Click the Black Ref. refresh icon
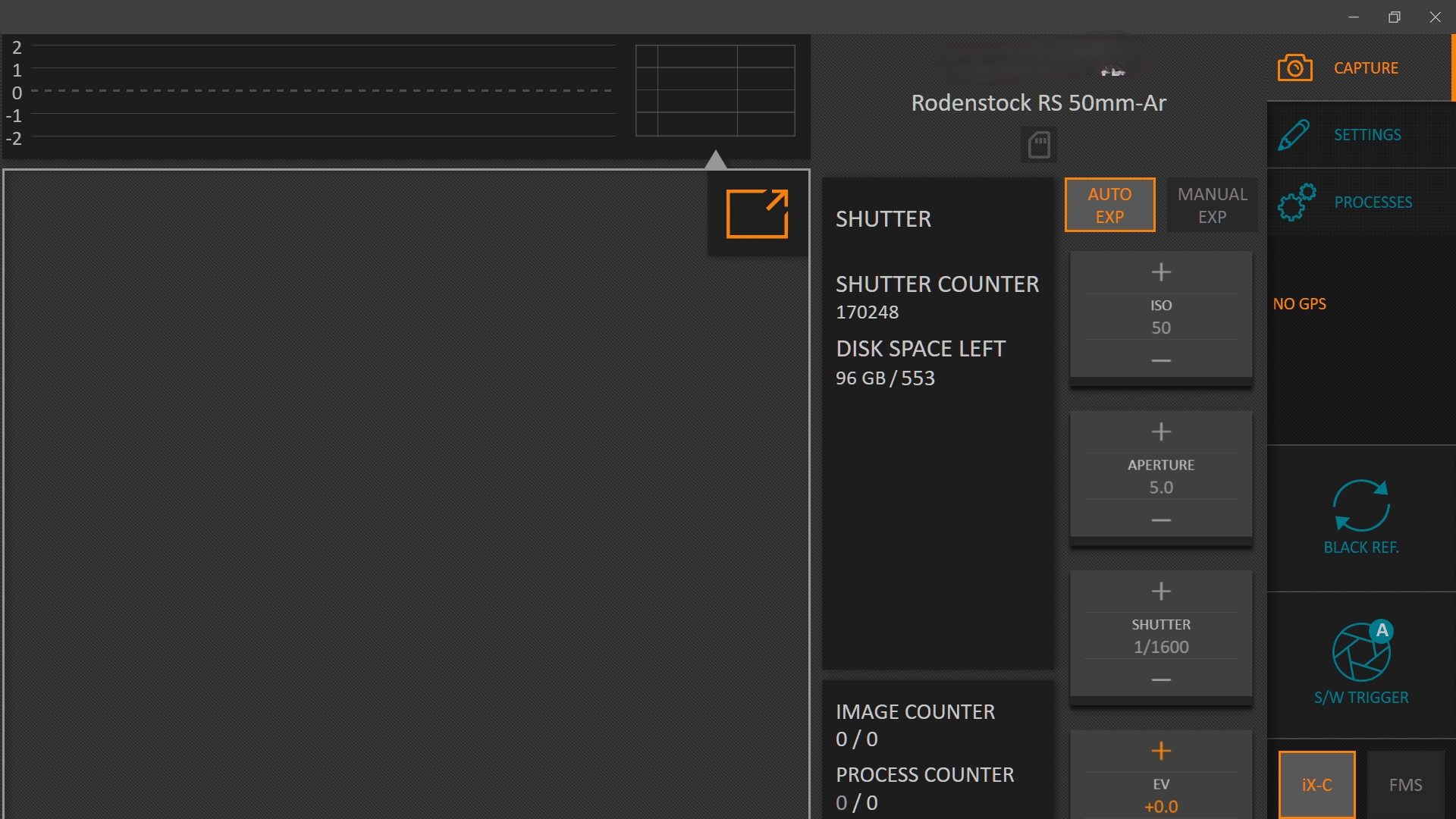Viewport: 1456px width, 819px height. coord(1361,506)
